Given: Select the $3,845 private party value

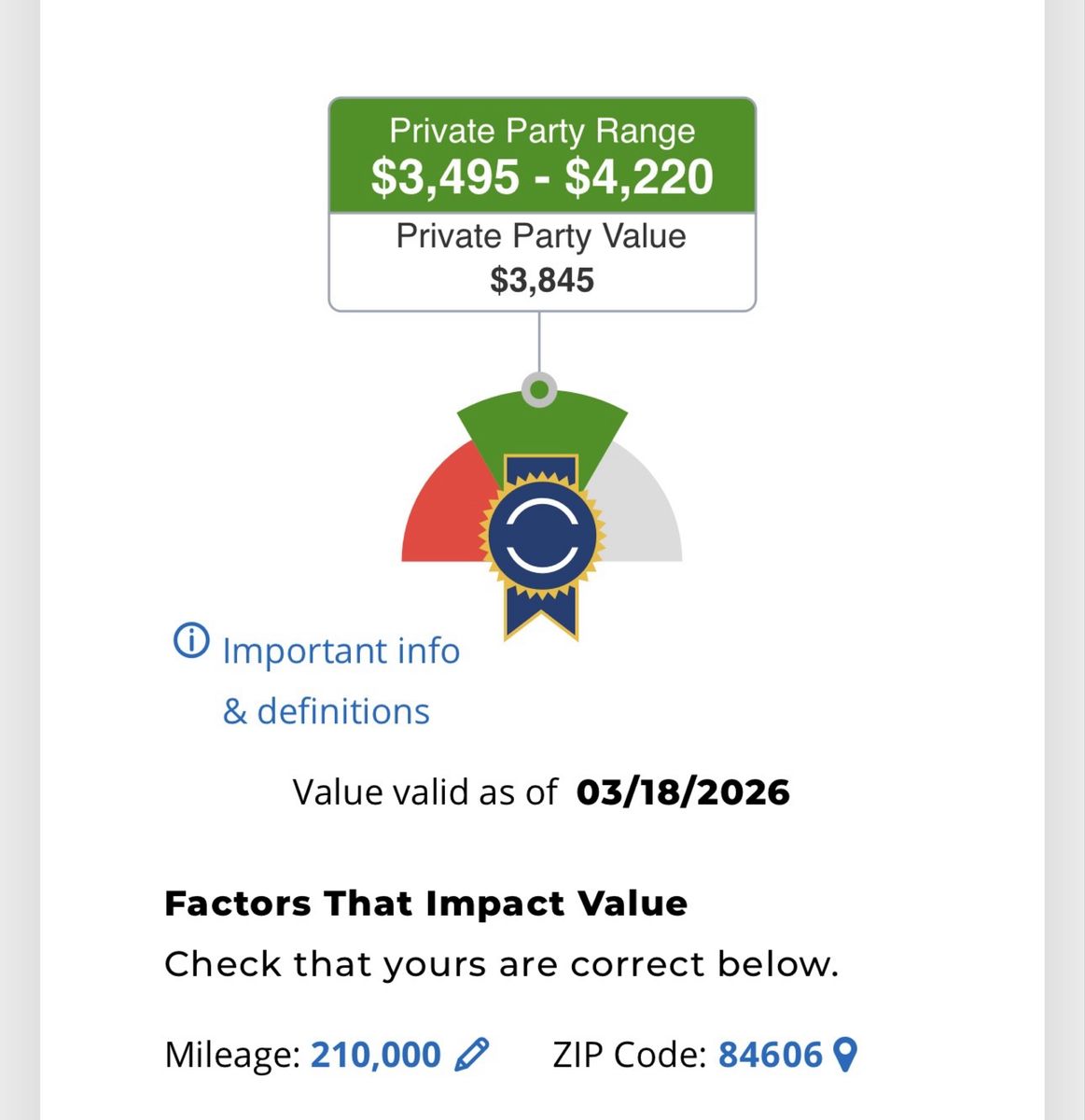Looking at the screenshot, I should pyautogui.click(x=542, y=280).
